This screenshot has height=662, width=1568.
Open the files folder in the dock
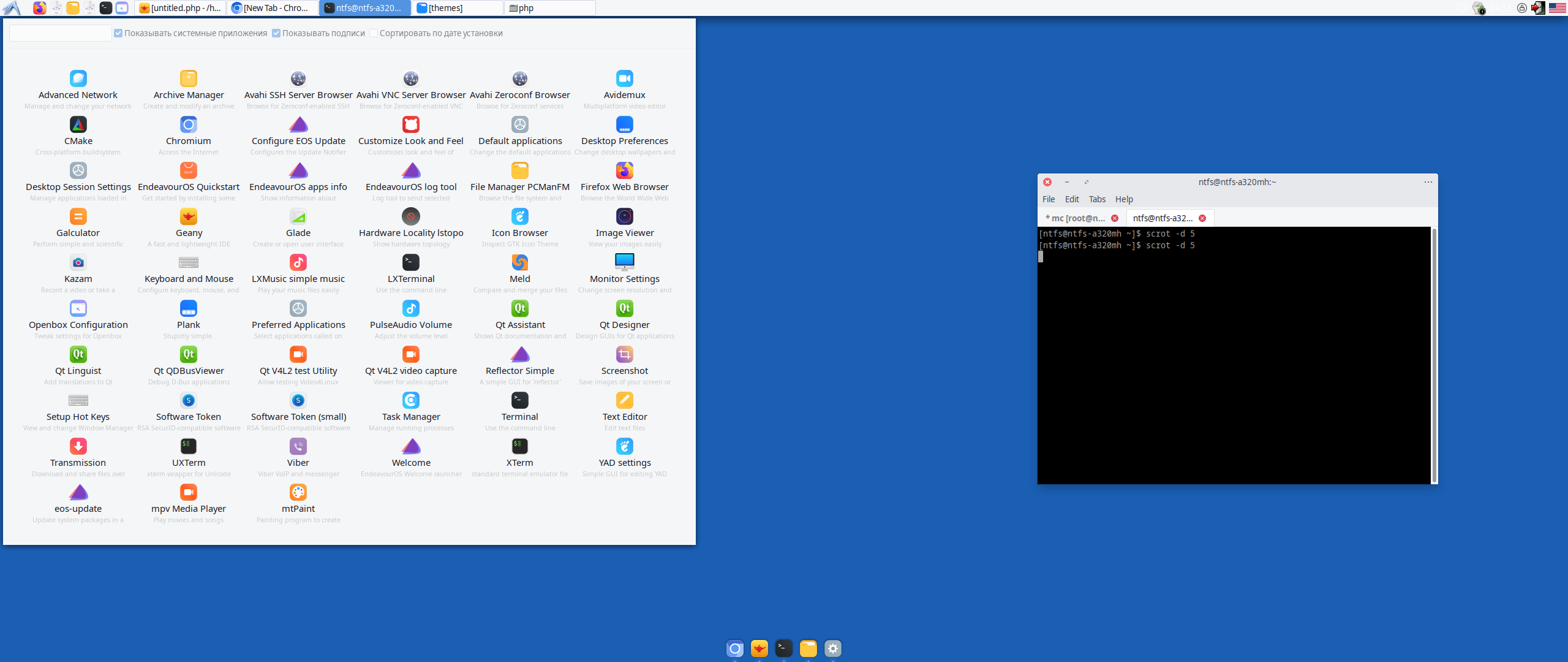click(809, 649)
